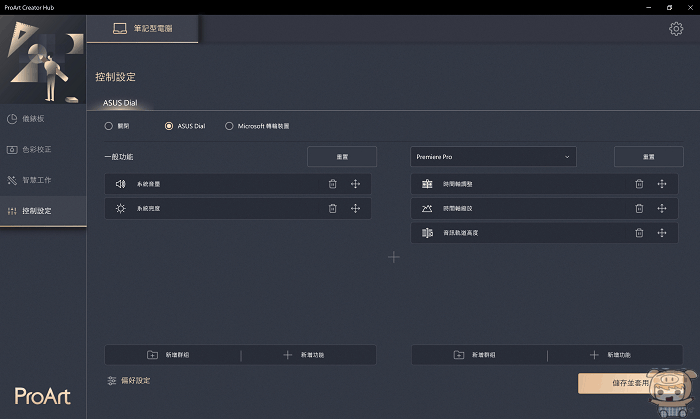Click the move handle on 時間軸調整 row
This screenshot has height=419, width=700.
coord(662,184)
